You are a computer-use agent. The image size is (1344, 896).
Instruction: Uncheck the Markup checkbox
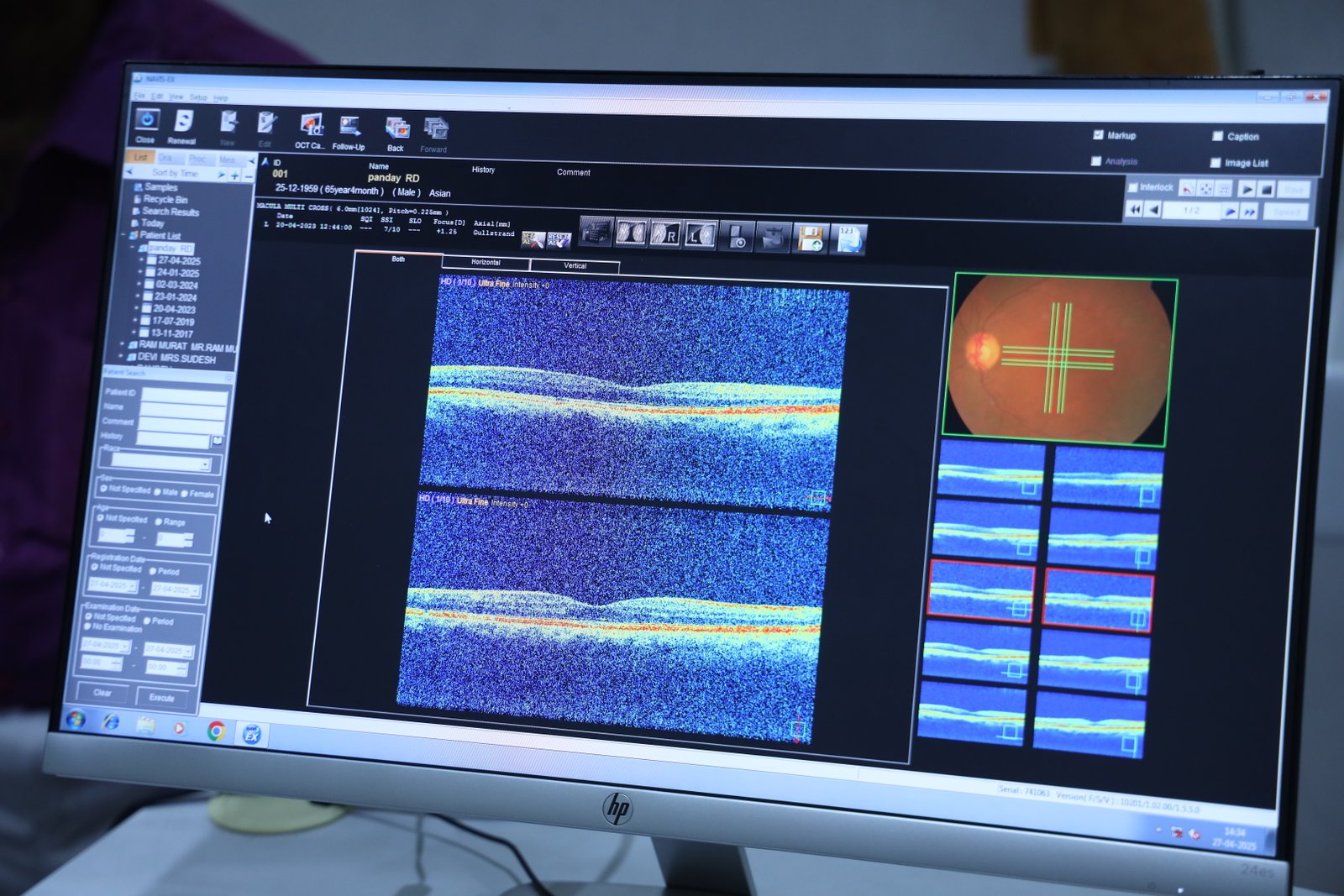pyautogui.click(x=1098, y=134)
